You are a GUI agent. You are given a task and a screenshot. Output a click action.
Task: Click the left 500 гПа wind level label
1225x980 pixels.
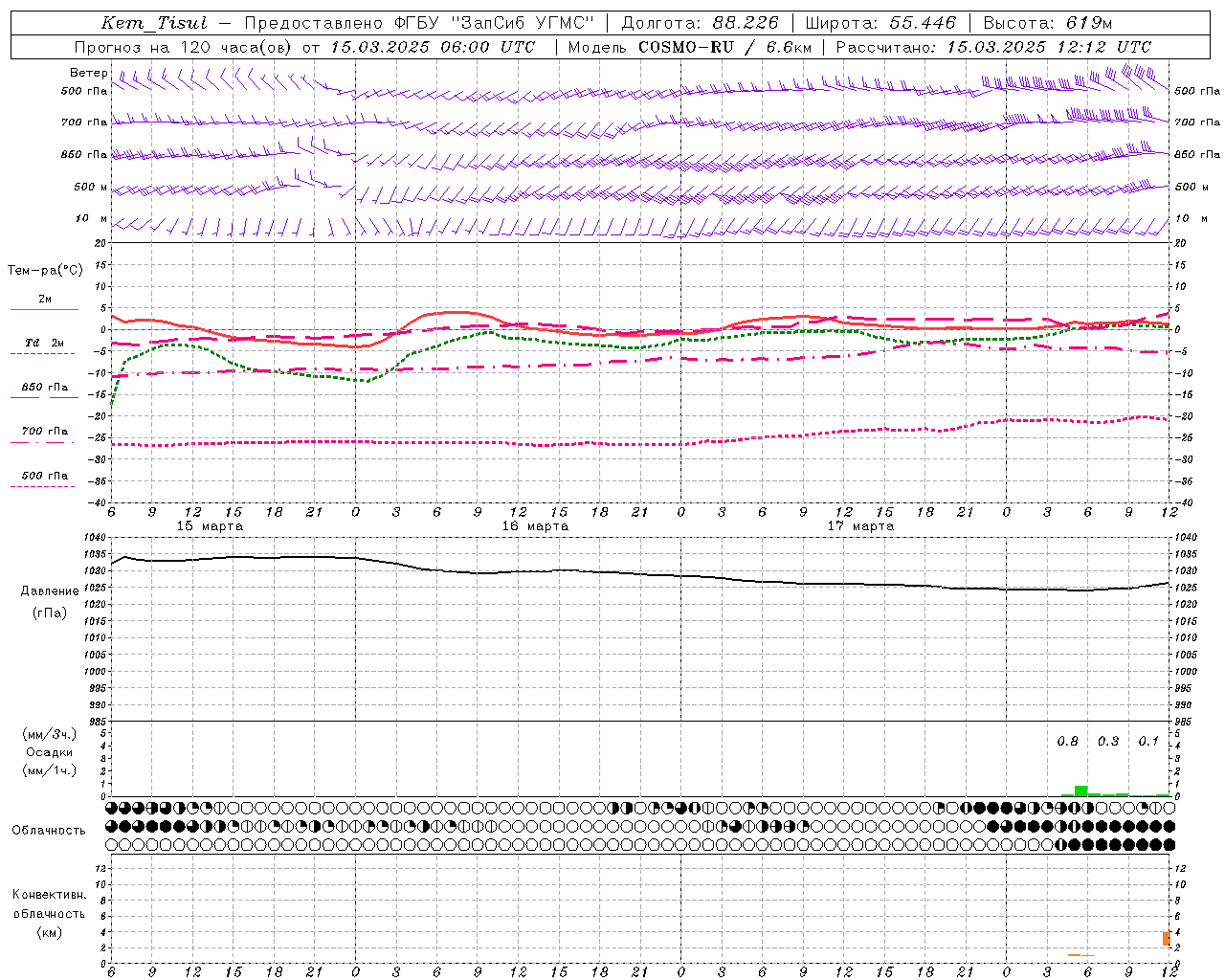coord(84,91)
